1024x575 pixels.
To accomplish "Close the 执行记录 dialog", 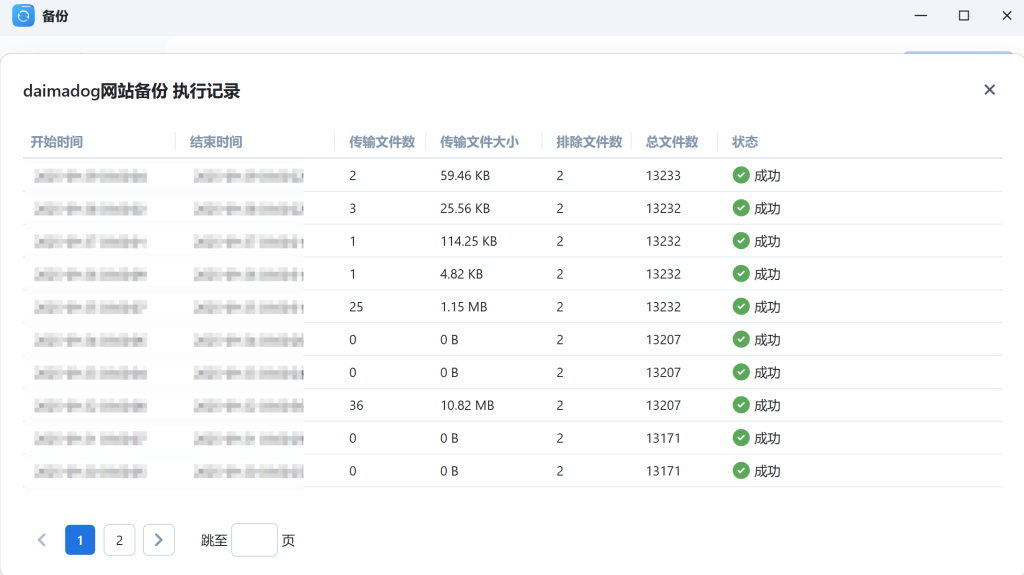I will point(989,90).
